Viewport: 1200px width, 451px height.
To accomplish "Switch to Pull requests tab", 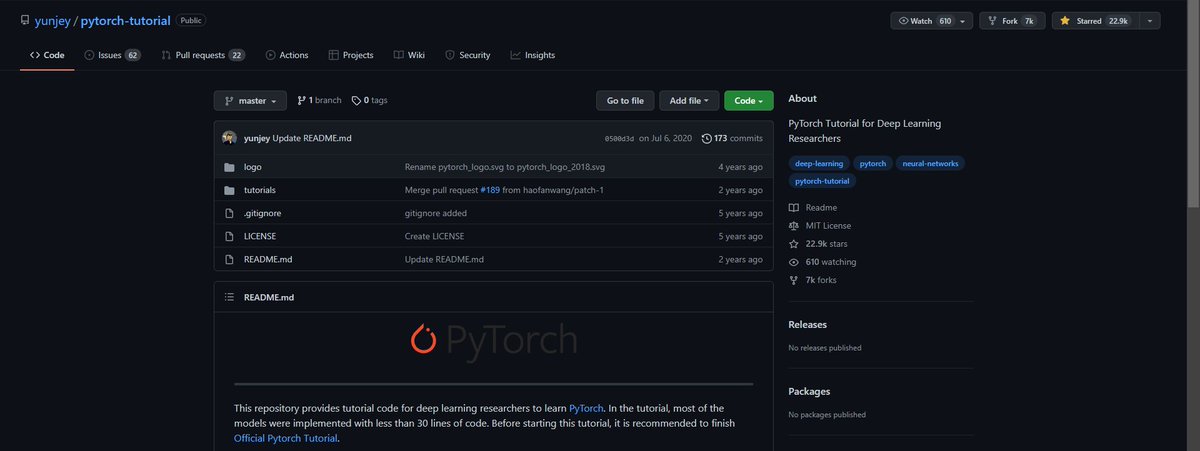I will (x=203, y=55).
